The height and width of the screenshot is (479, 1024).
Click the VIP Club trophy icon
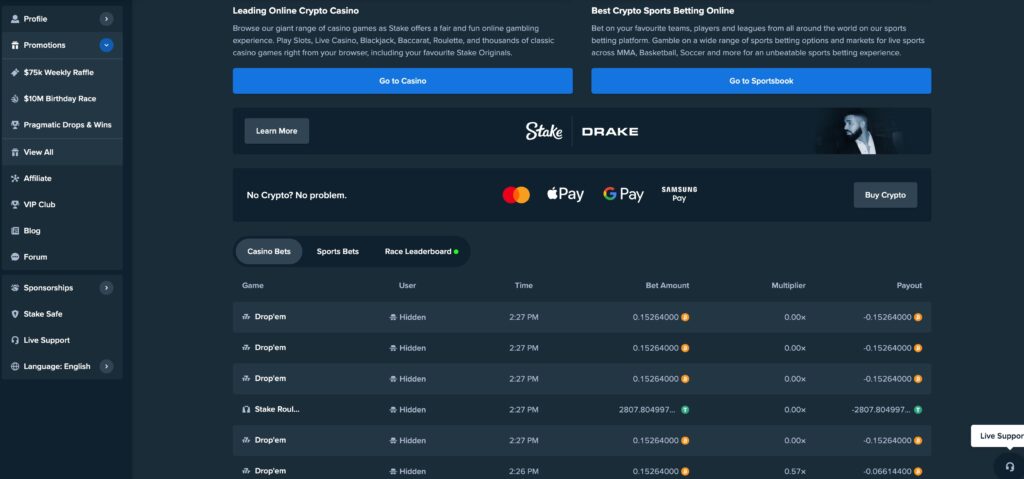tap(15, 205)
